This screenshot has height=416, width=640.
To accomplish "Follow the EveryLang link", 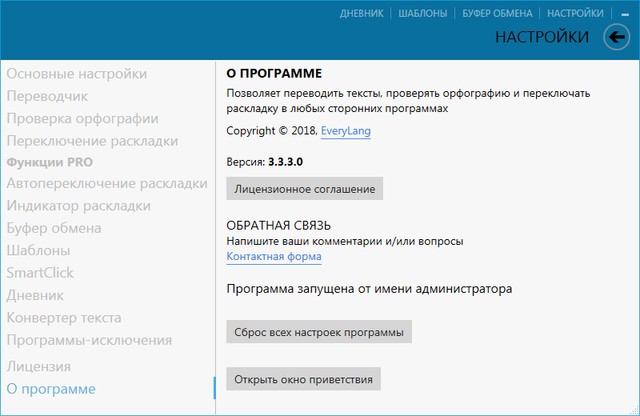I will point(346,131).
